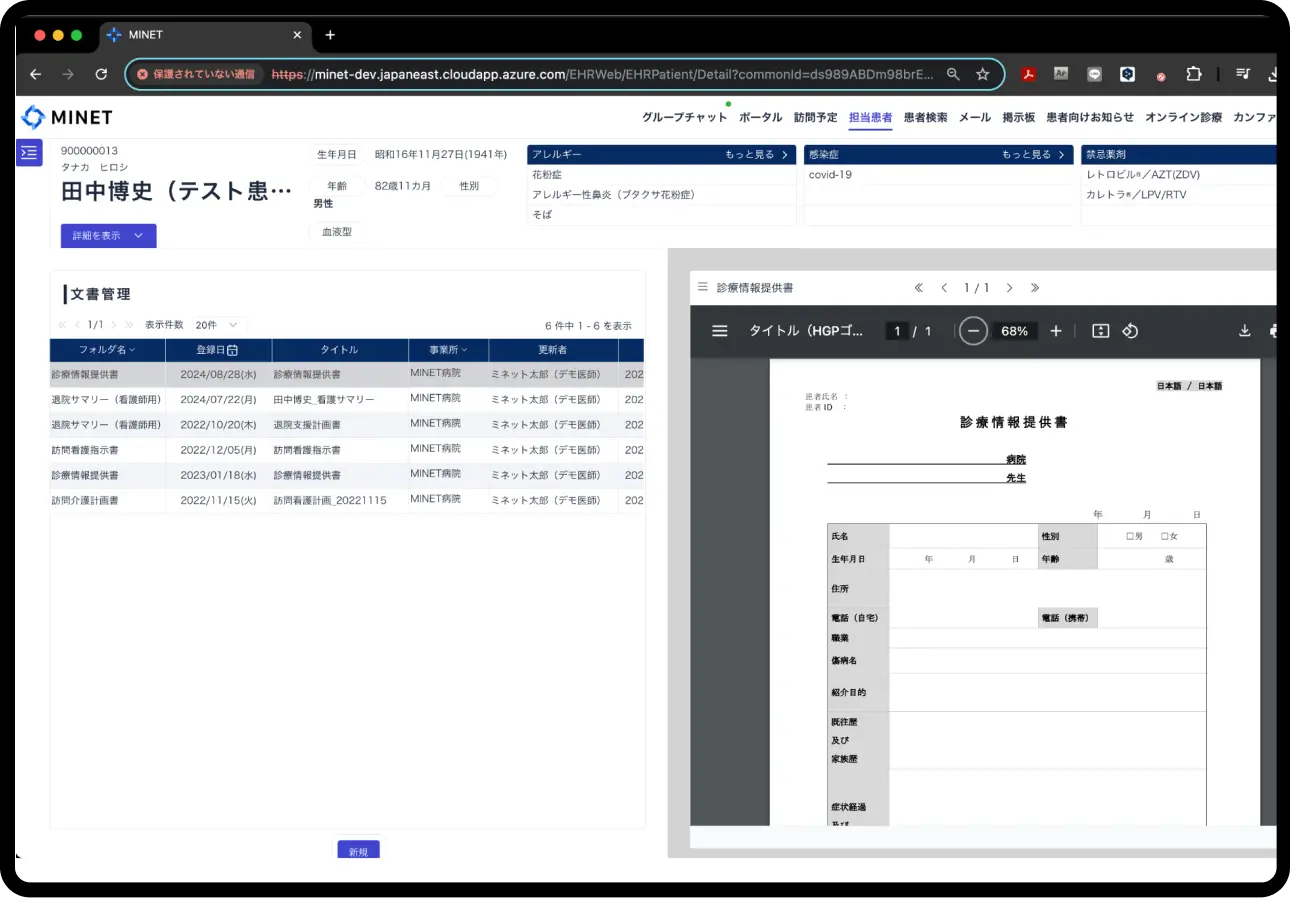Reload the page with refresh icon

[x=101, y=74]
